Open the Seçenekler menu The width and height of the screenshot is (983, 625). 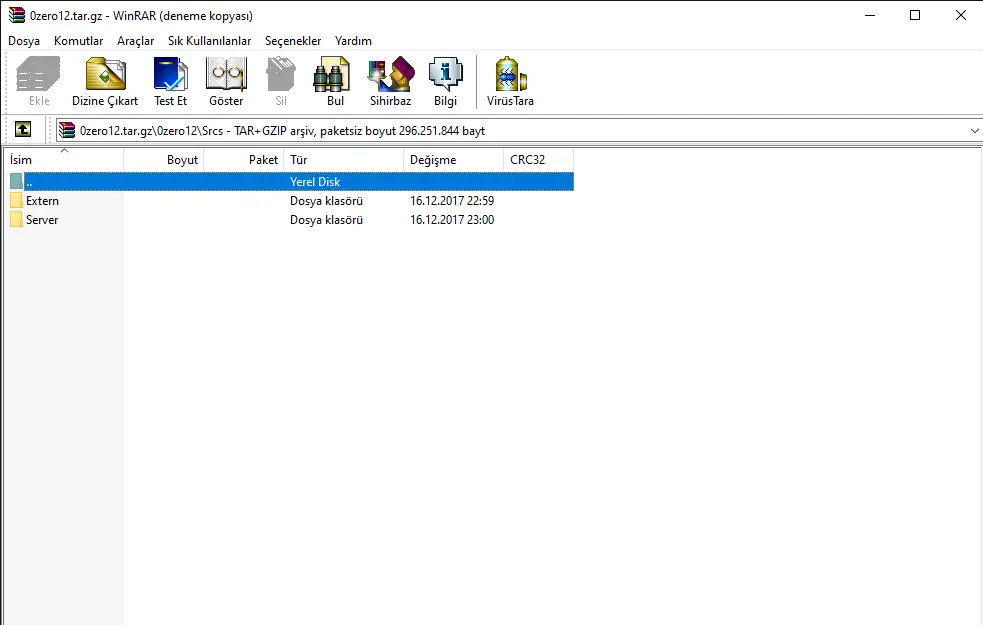(293, 41)
